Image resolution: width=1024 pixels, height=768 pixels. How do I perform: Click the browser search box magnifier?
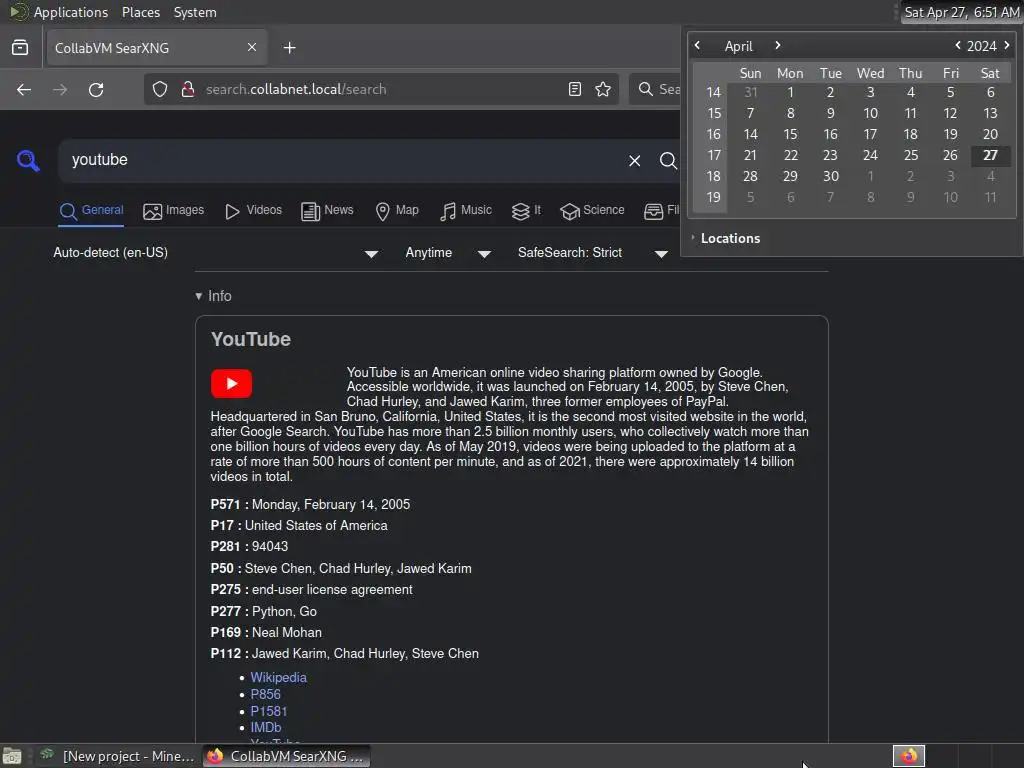(645, 89)
